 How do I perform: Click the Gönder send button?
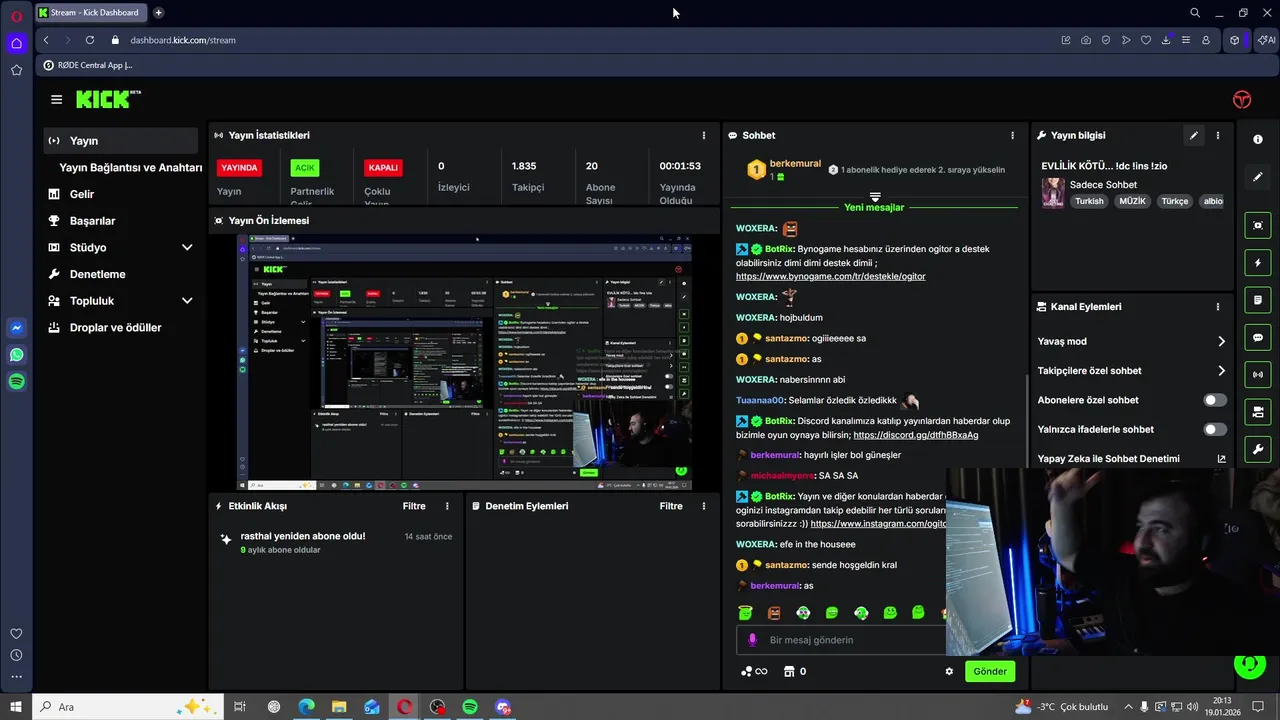pos(990,671)
